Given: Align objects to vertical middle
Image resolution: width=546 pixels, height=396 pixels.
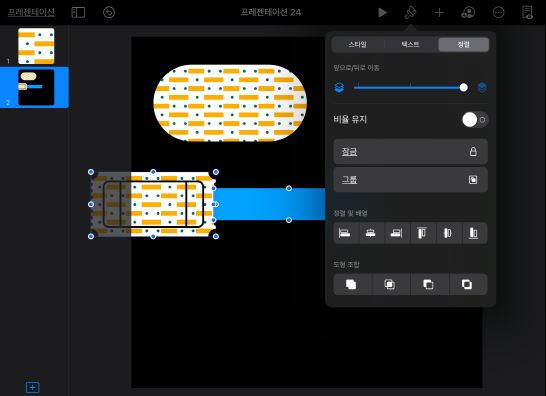Looking at the screenshot, I should (448, 233).
